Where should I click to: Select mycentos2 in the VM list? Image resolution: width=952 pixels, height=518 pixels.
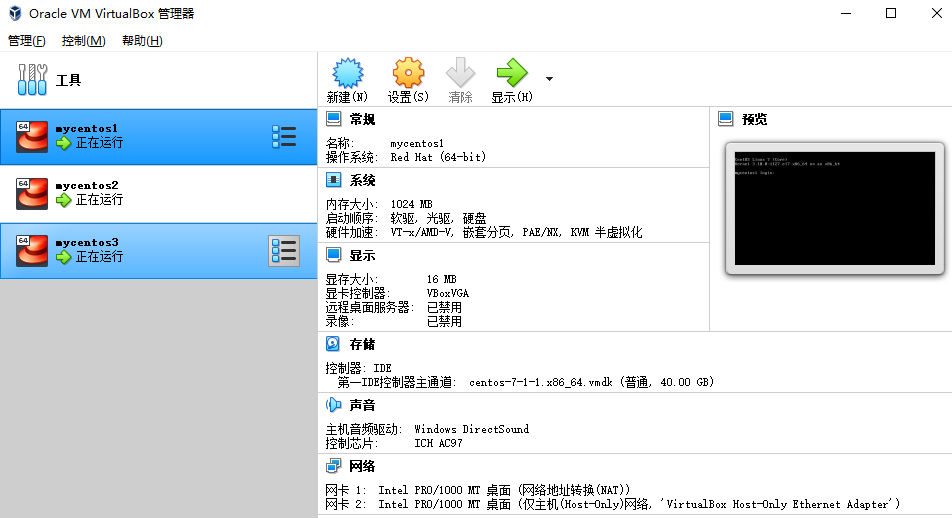(x=158, y=194)
